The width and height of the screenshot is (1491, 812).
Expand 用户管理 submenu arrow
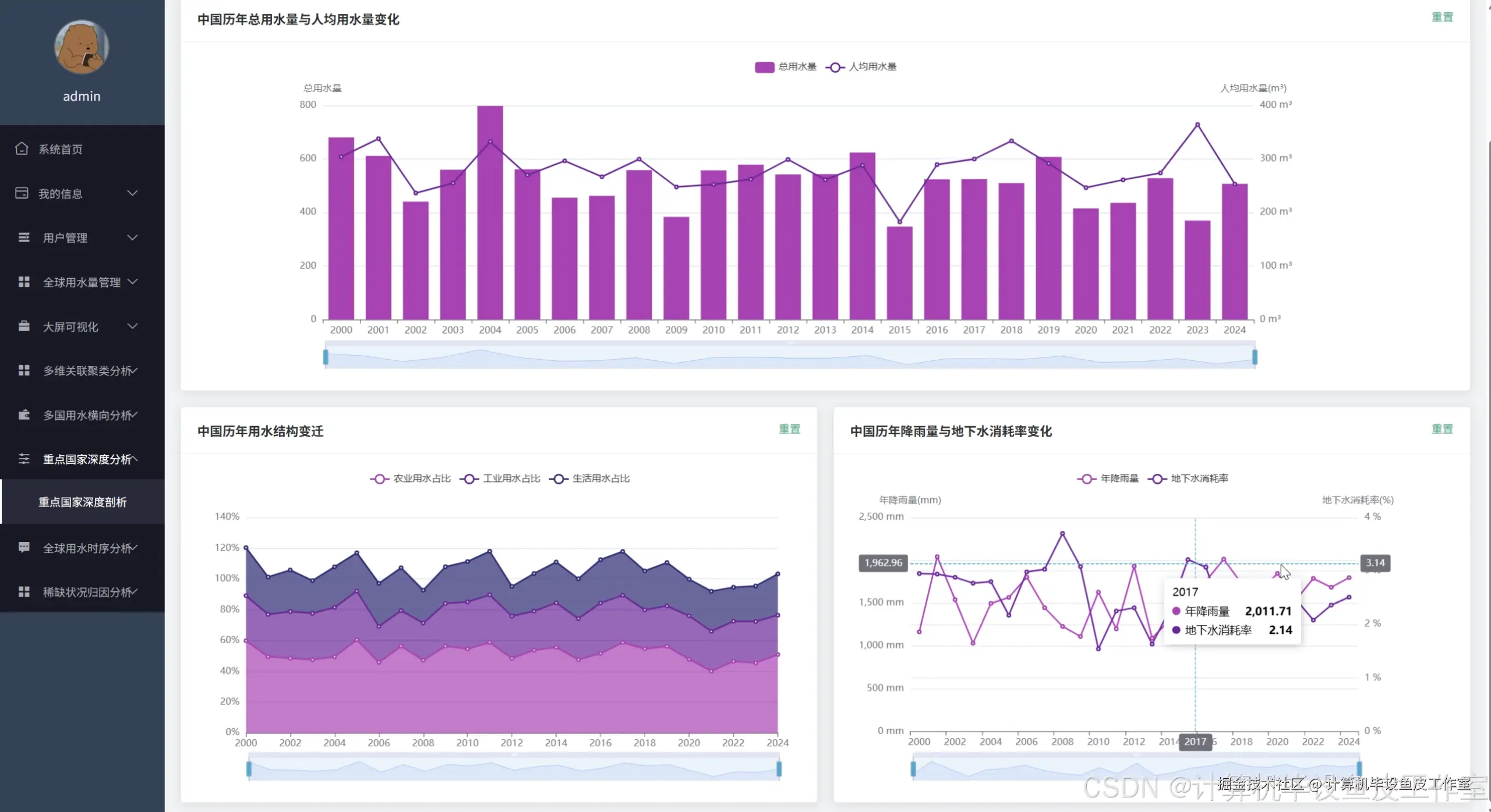click(133, 237)
